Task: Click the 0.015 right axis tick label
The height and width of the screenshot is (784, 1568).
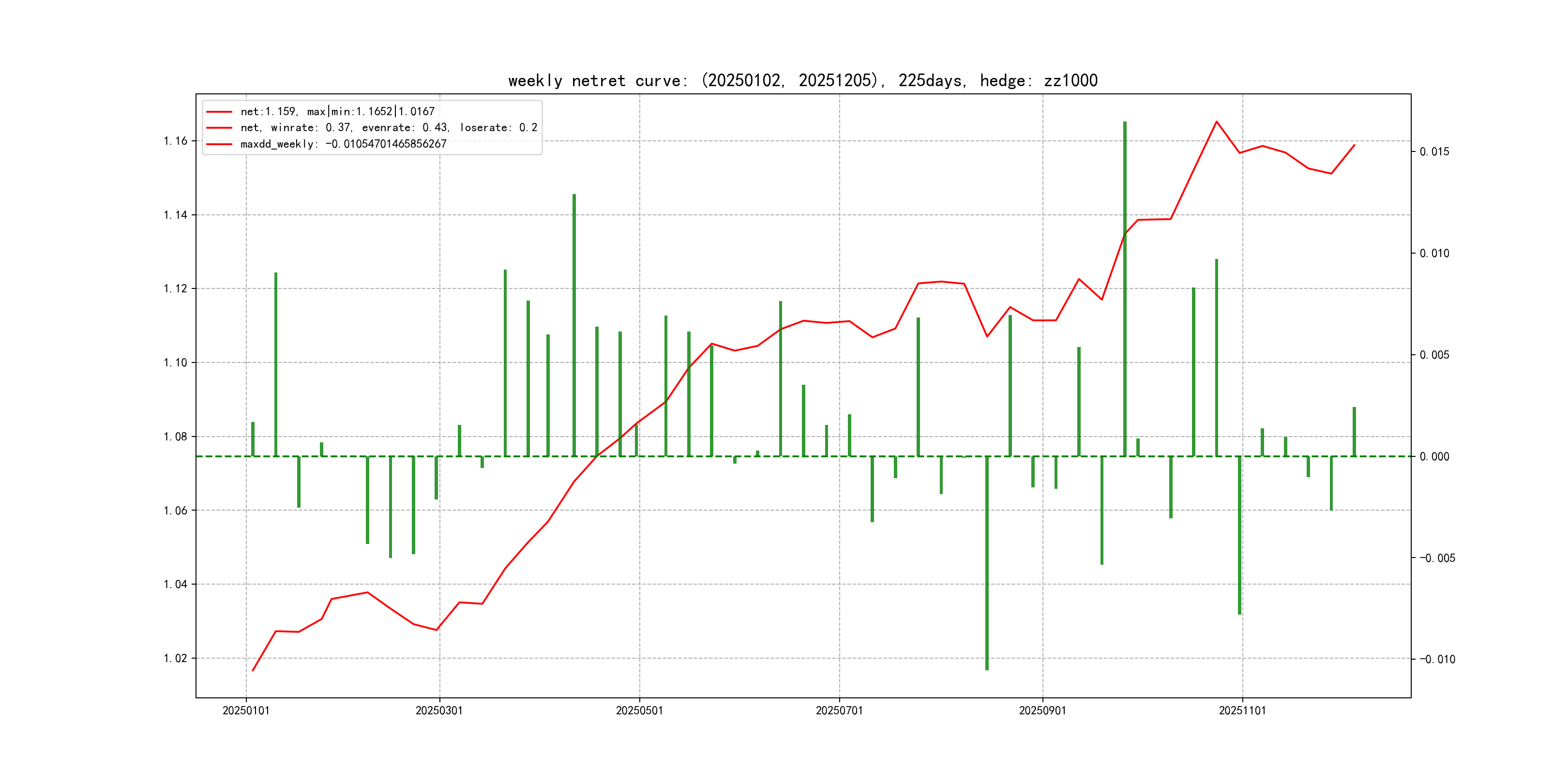Action: (1434, 151)
